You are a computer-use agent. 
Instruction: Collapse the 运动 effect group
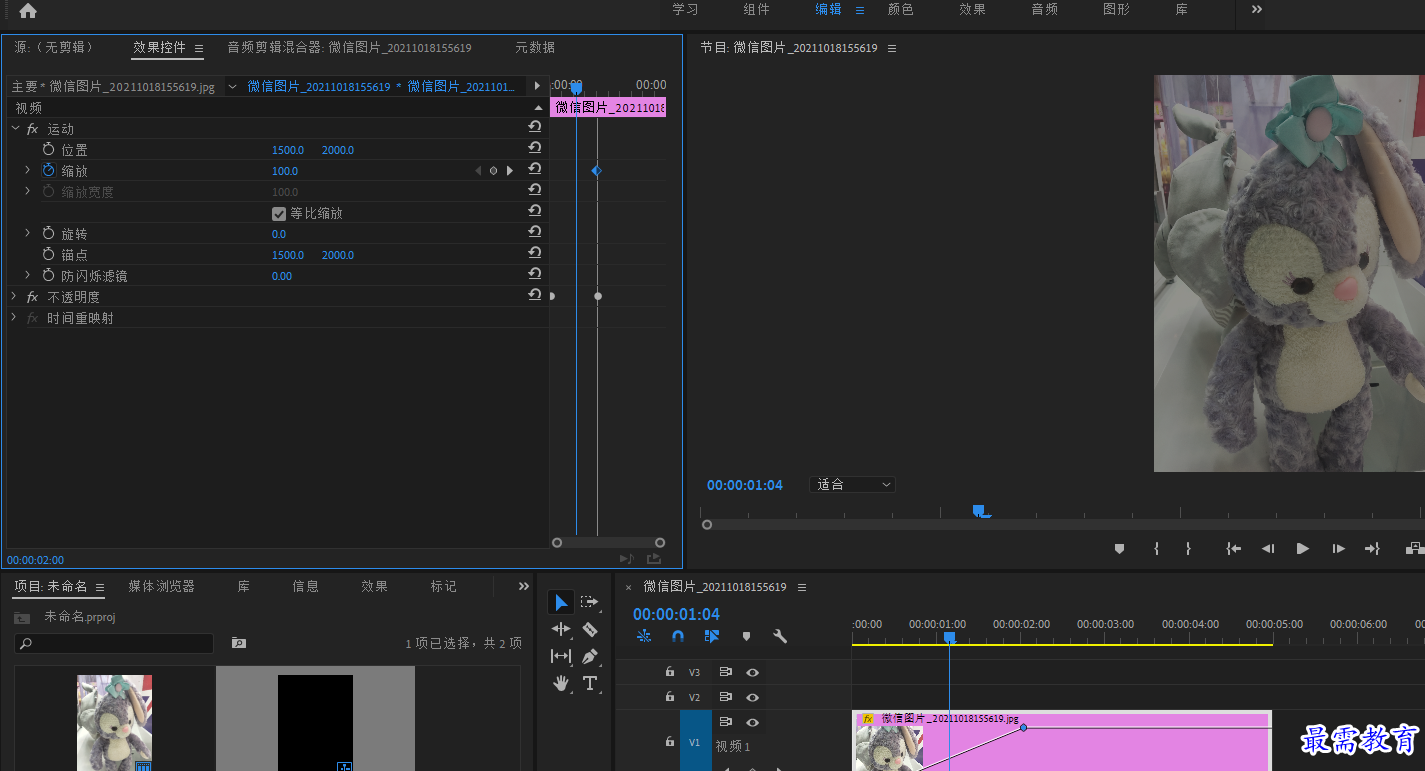click(15, 128)
